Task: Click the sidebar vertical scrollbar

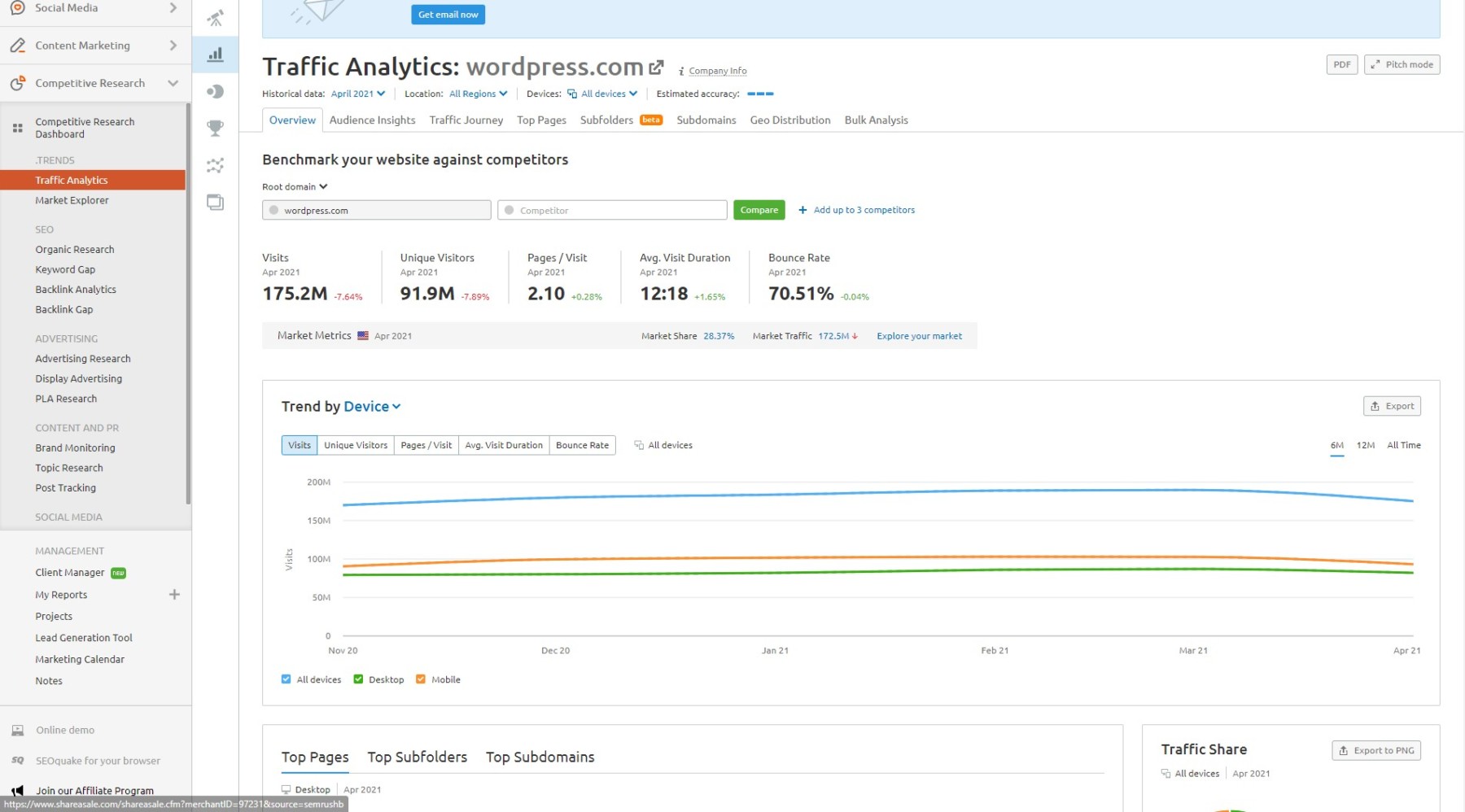Action: click(x=188, y=303)
